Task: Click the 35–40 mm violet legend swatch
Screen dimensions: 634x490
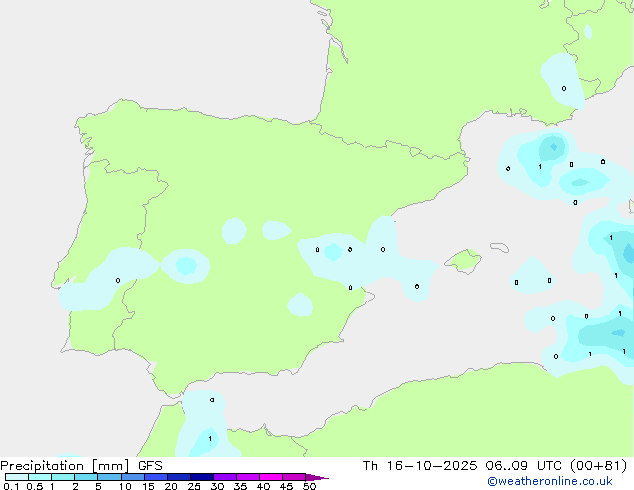Action: 248,477
